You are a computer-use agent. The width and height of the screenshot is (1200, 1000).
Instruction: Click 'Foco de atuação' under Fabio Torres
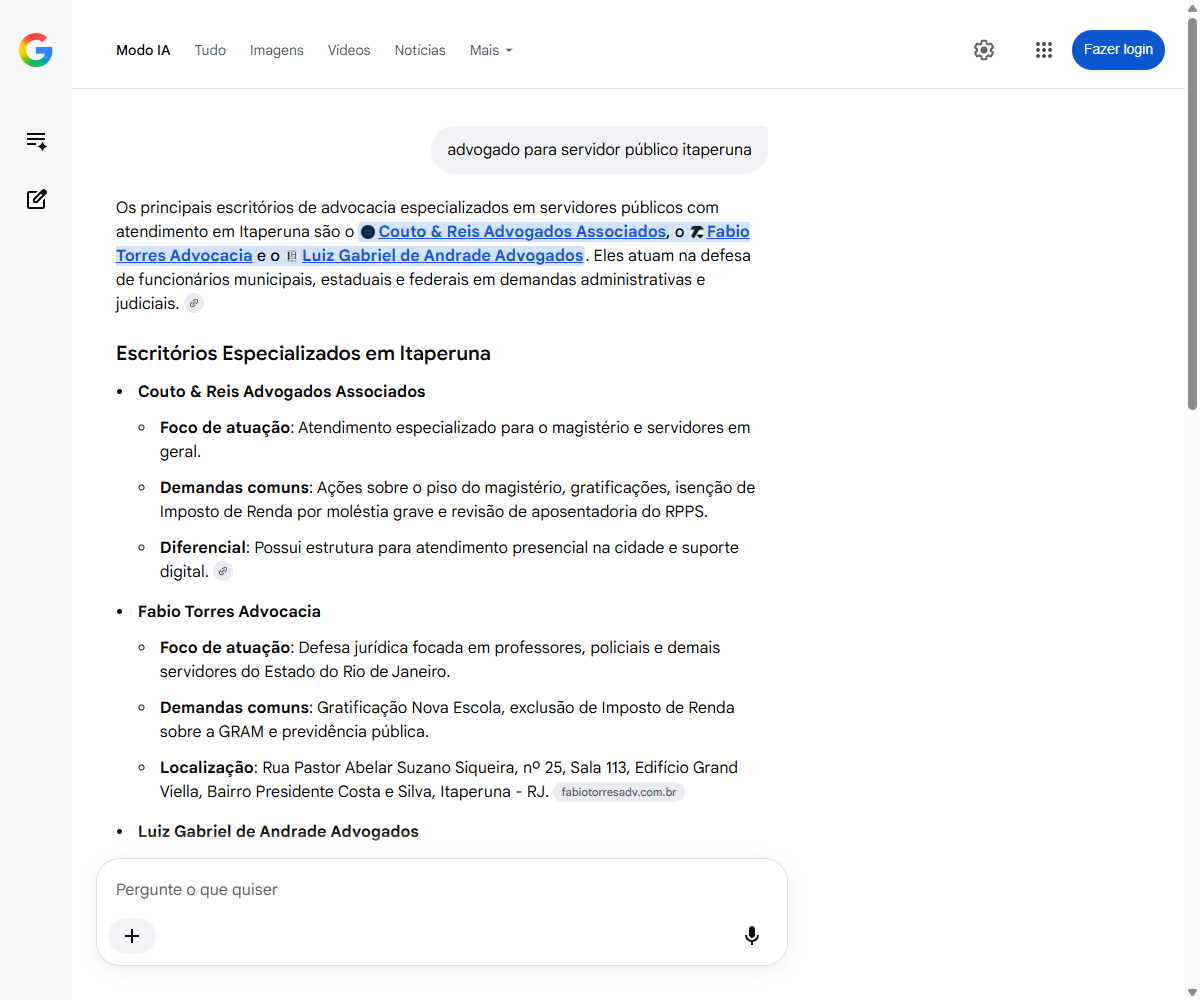pos(225,648)
